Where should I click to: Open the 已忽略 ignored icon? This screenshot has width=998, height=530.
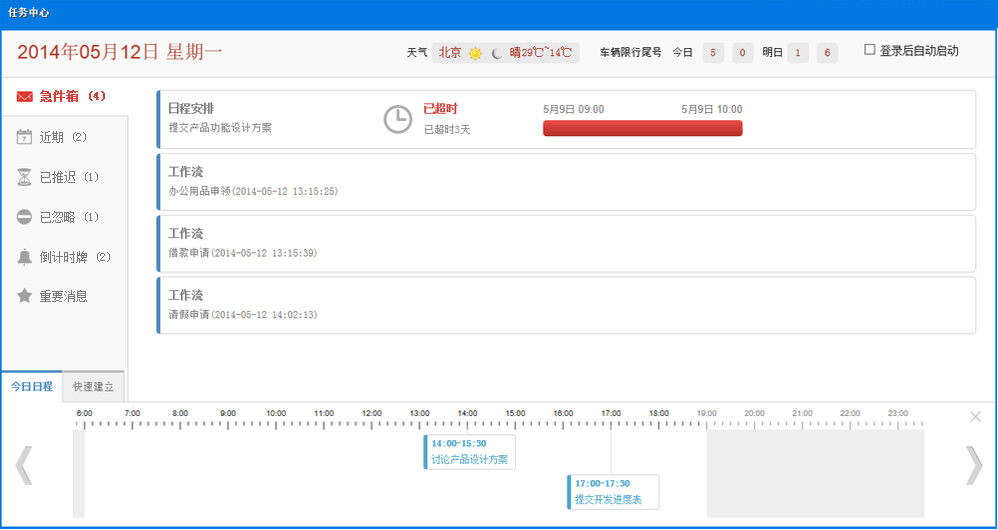25,217
